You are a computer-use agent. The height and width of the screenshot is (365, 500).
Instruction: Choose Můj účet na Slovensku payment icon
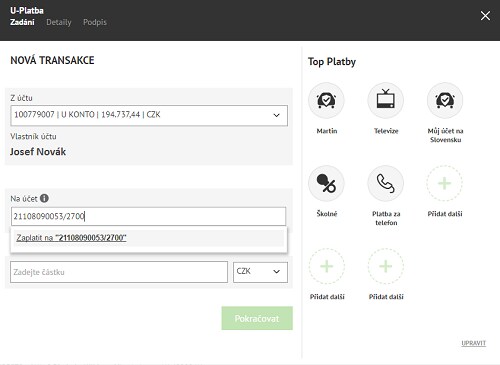[x=445, y=100]
